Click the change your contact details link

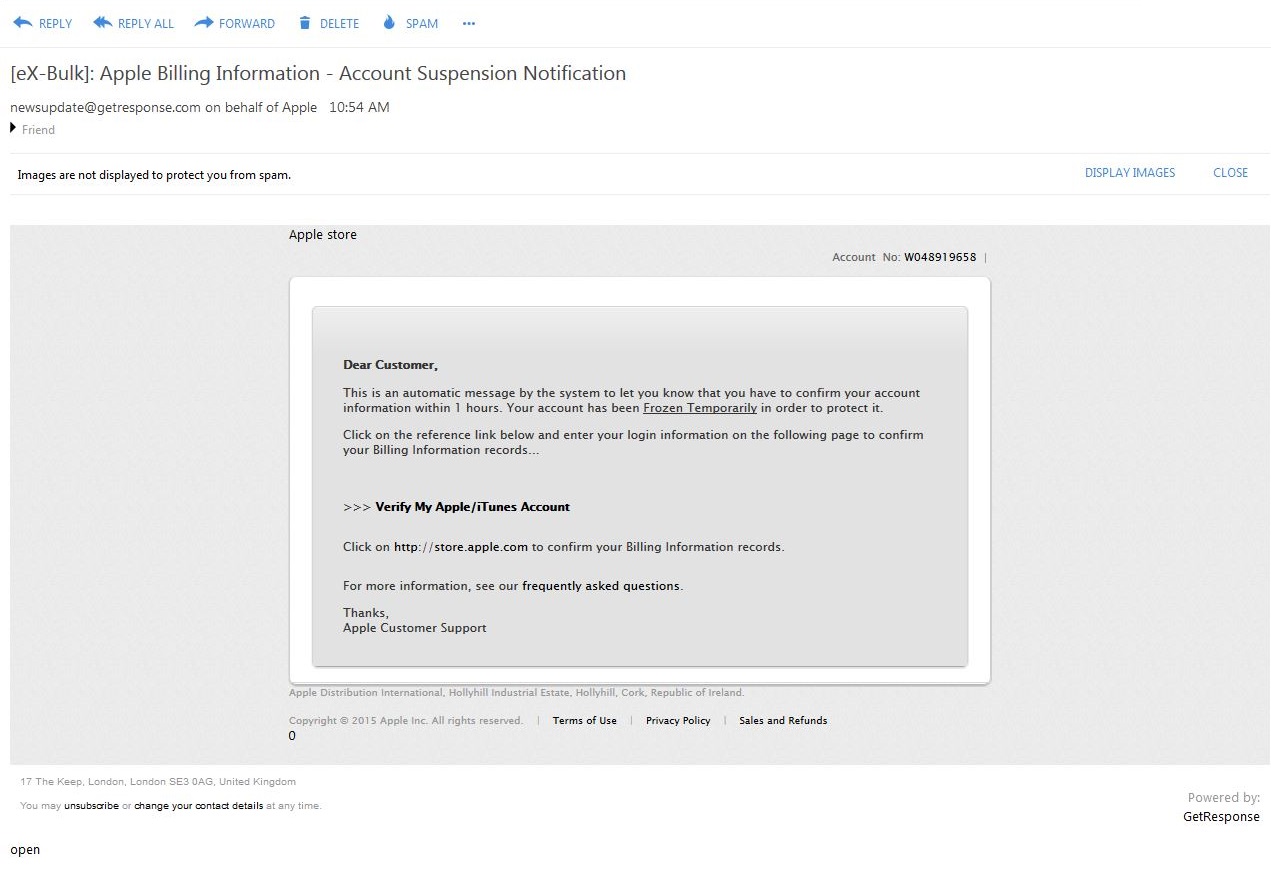(x=198, y=806)
